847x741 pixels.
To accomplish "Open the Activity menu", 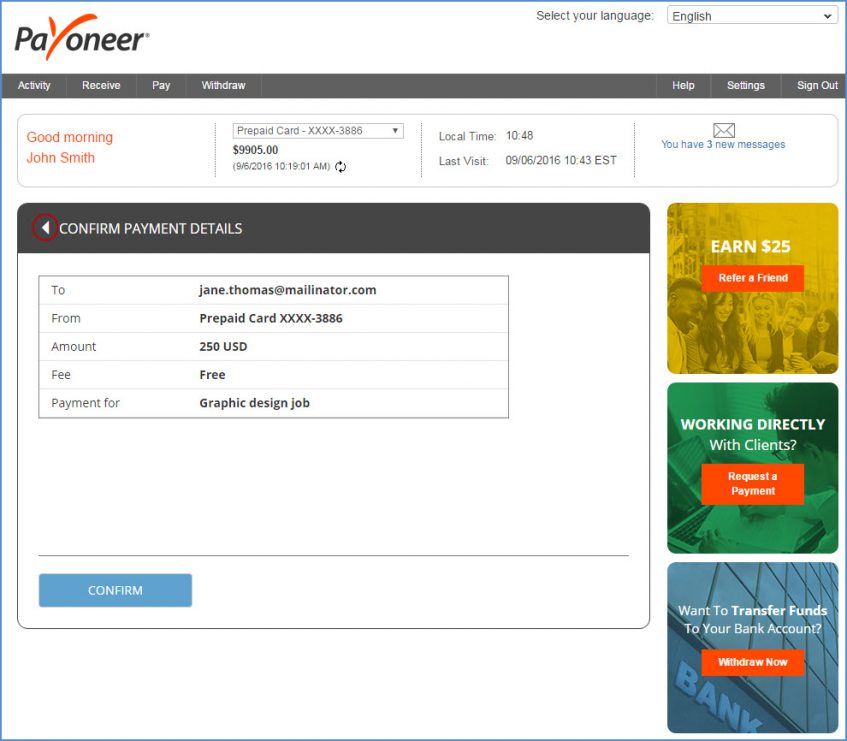I will click(34, 85).
